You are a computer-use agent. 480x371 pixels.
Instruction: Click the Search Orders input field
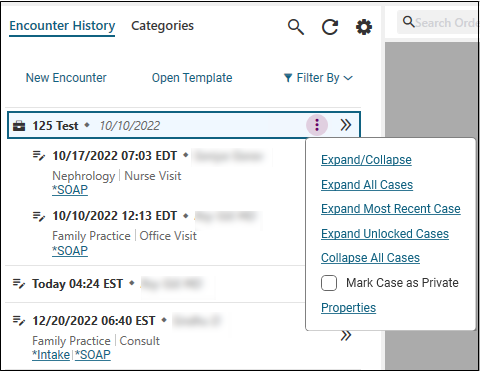click(x=438, y=23)
